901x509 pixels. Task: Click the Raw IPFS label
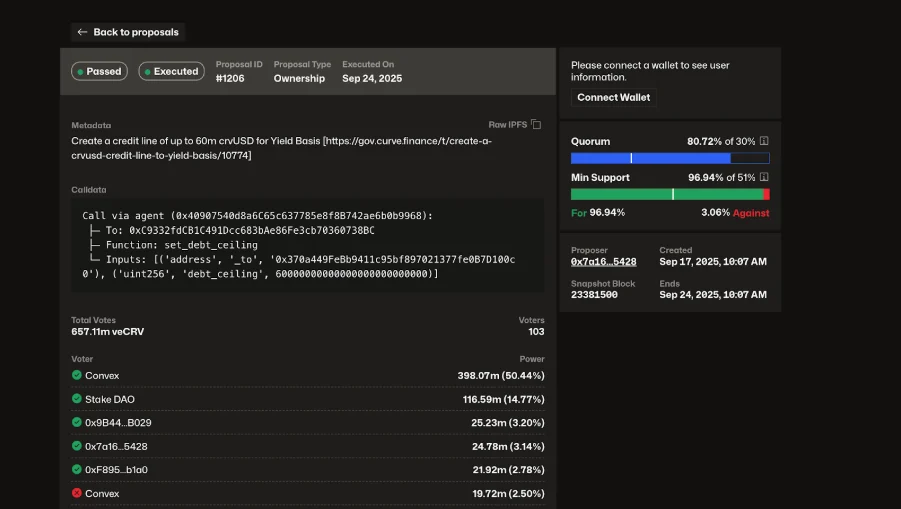(x=507, y=125)
